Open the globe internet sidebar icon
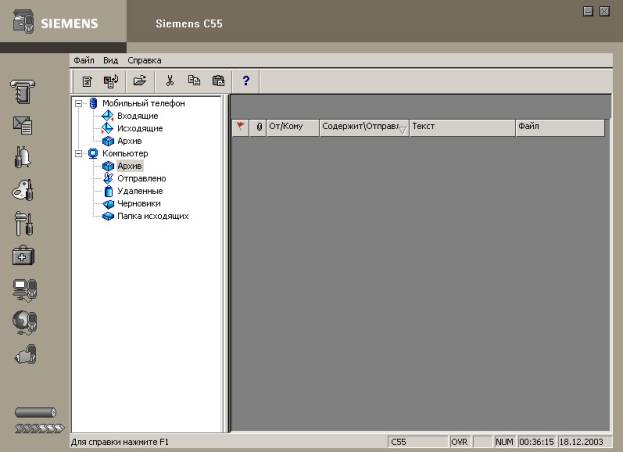This screenshot has height=452, width=623. (25, 322)
